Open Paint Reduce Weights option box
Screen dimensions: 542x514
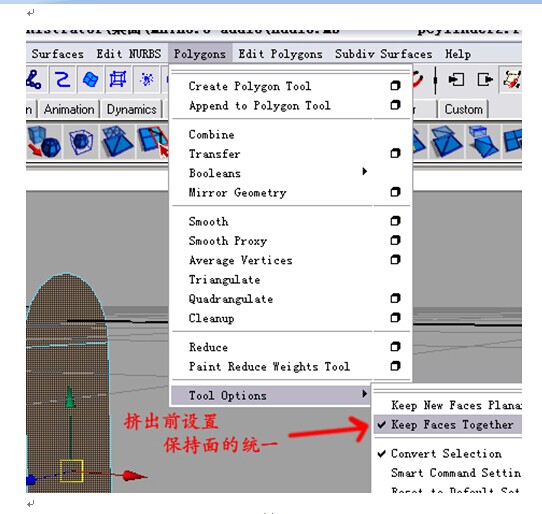pos(395,366)
